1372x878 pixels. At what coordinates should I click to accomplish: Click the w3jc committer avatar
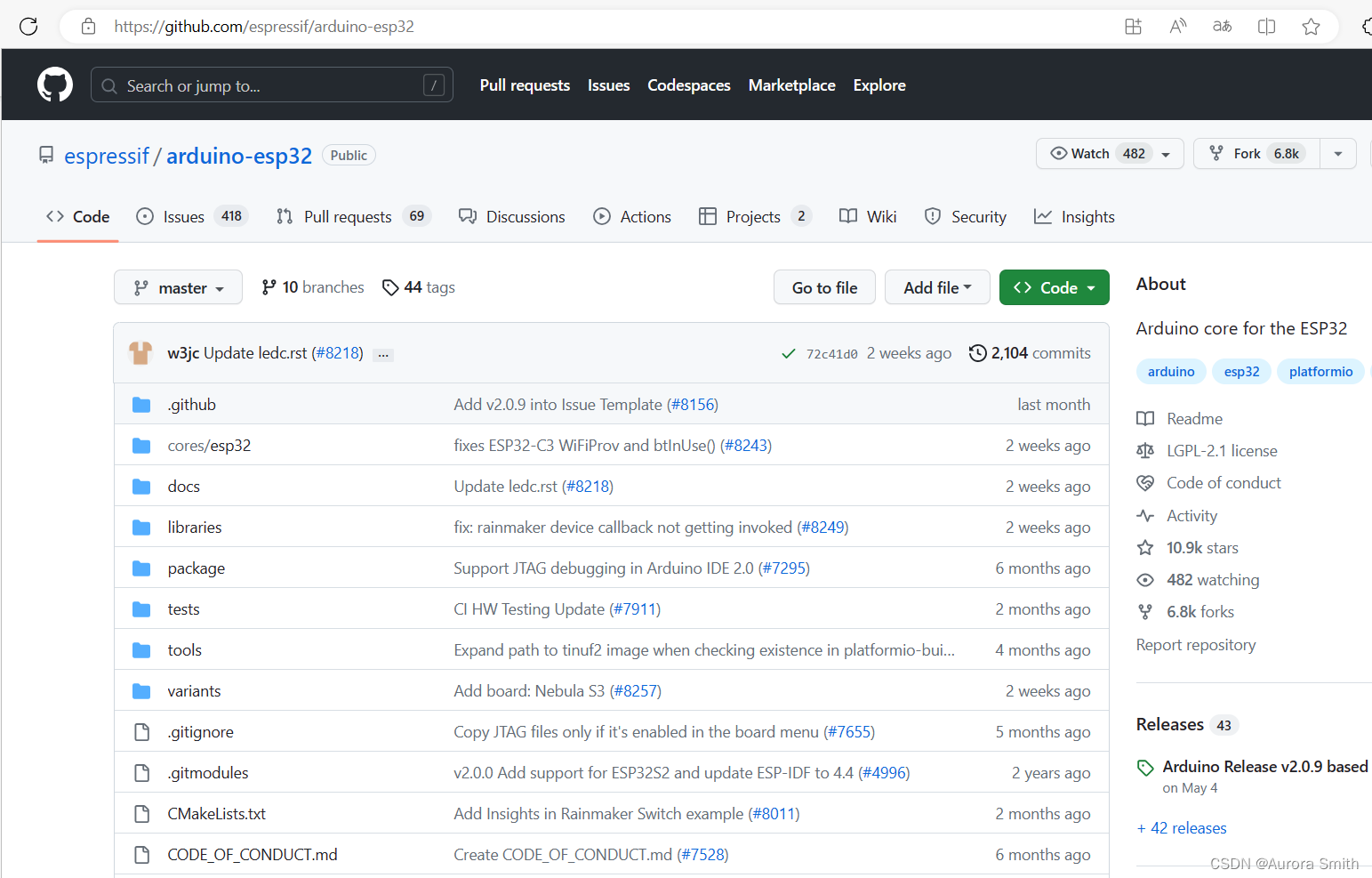coord(140,353)
